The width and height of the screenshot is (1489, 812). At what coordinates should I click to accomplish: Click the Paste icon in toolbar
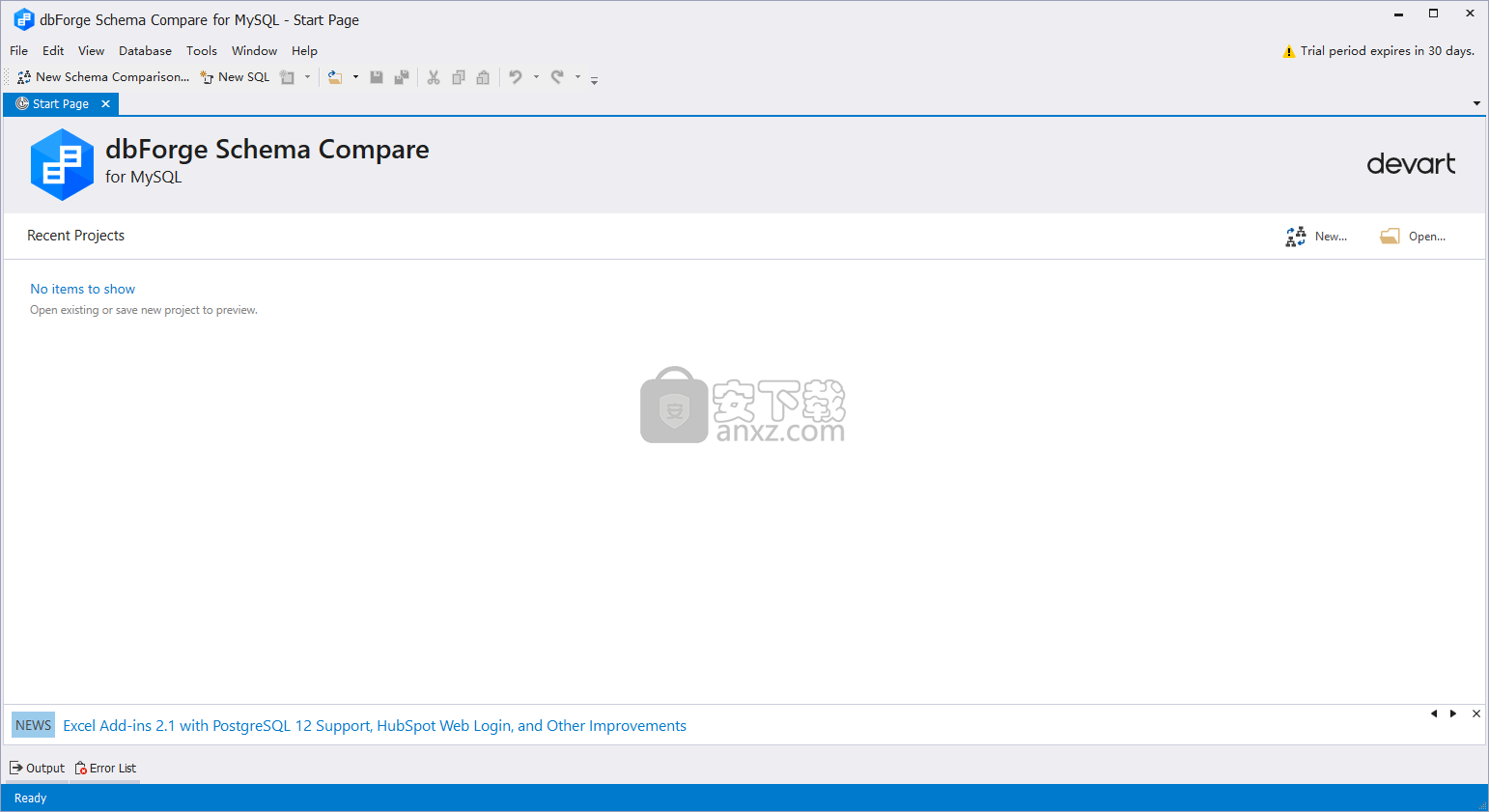click(483, 77)
